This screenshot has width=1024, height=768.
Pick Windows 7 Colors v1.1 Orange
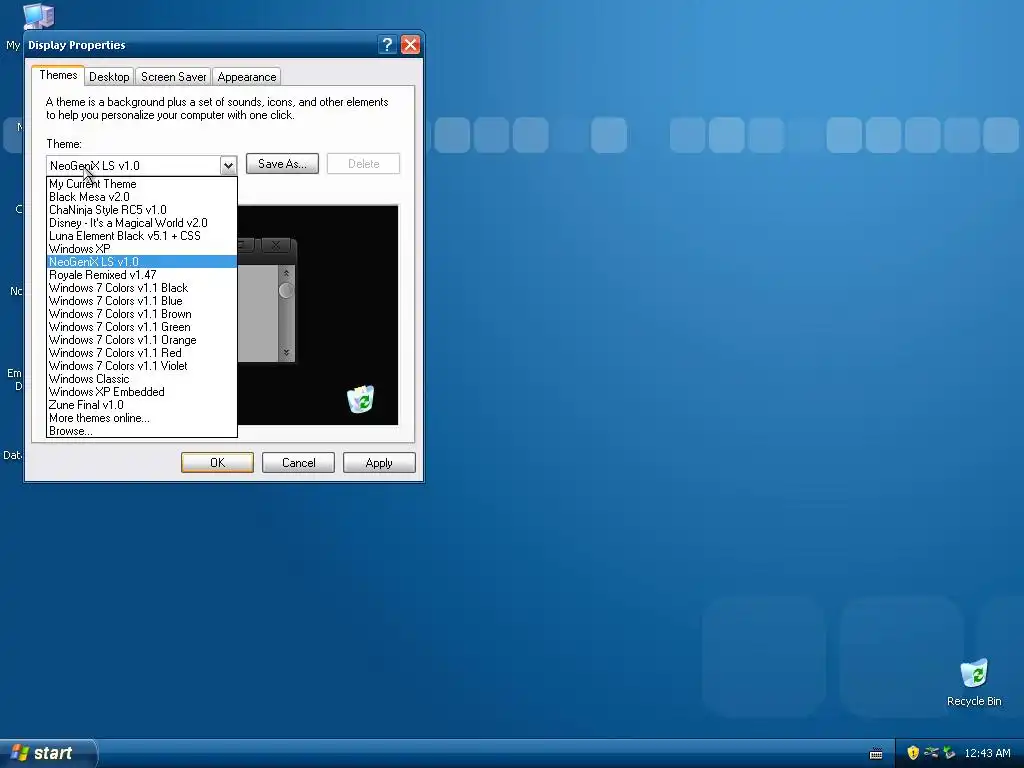(x=142, y=340)
